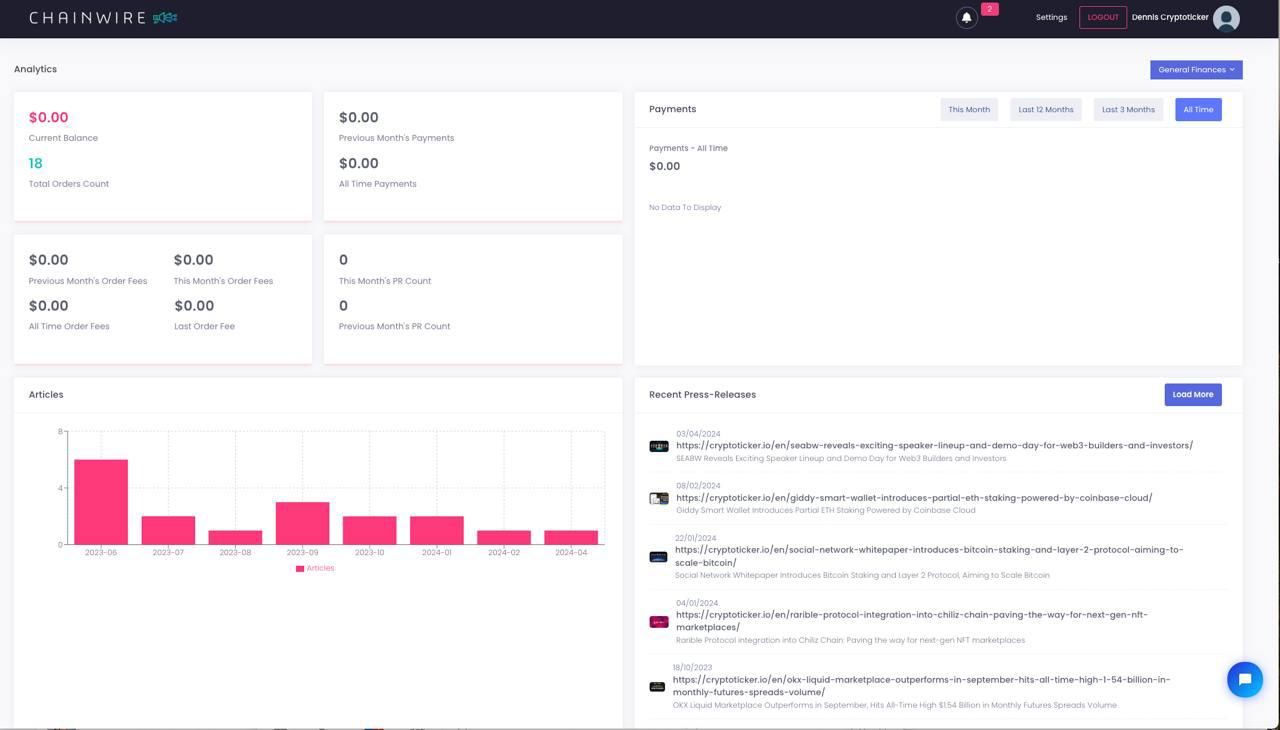Click the user profile avatar

[1226, 18]
